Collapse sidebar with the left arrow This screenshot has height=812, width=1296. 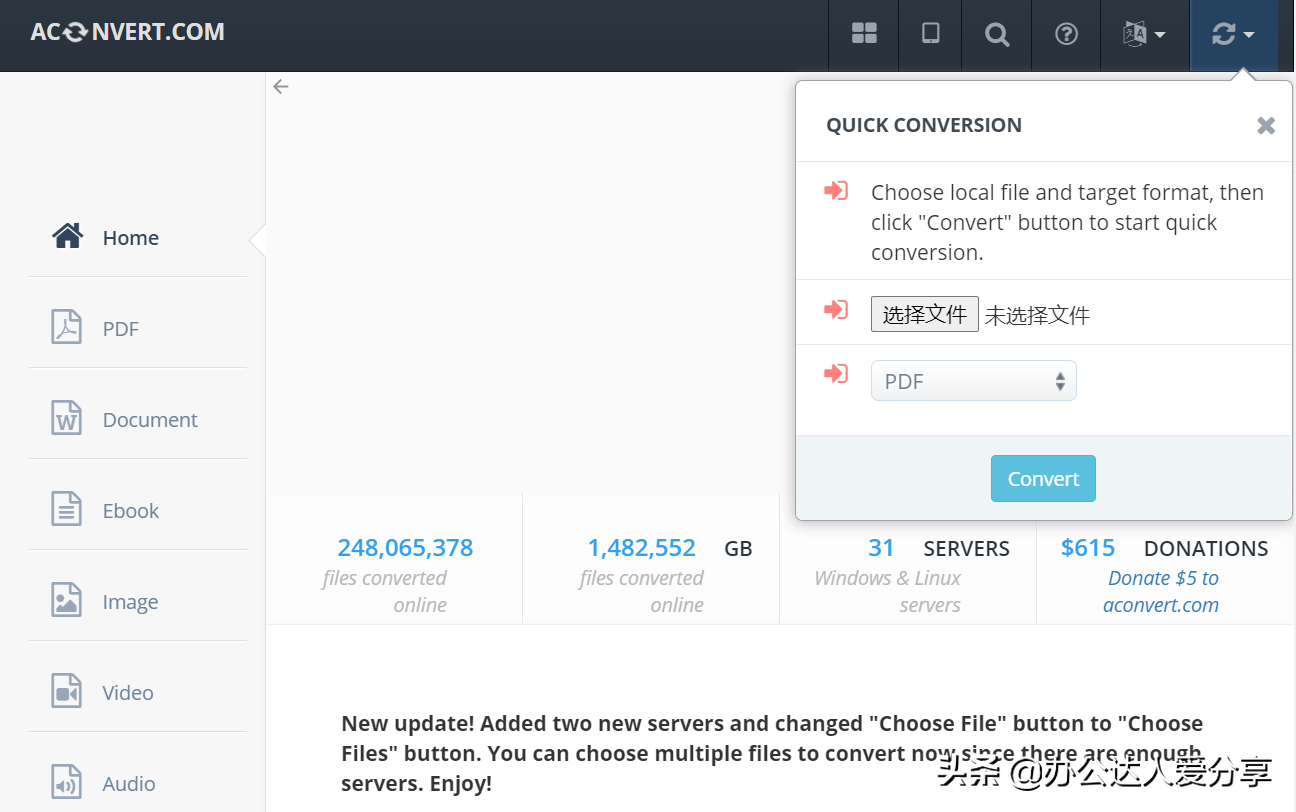281,86
